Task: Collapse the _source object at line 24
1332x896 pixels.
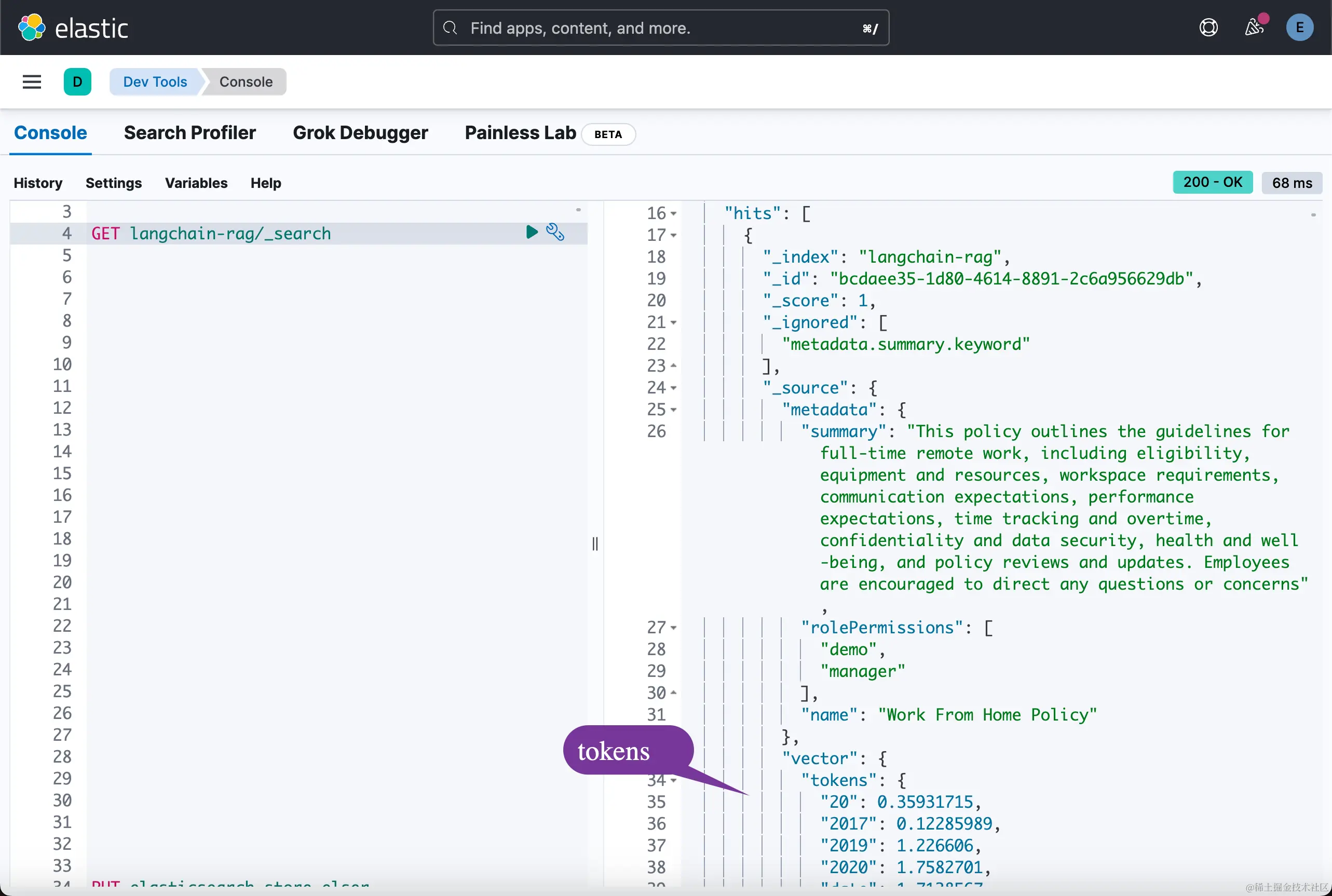Action: [674, 388]
